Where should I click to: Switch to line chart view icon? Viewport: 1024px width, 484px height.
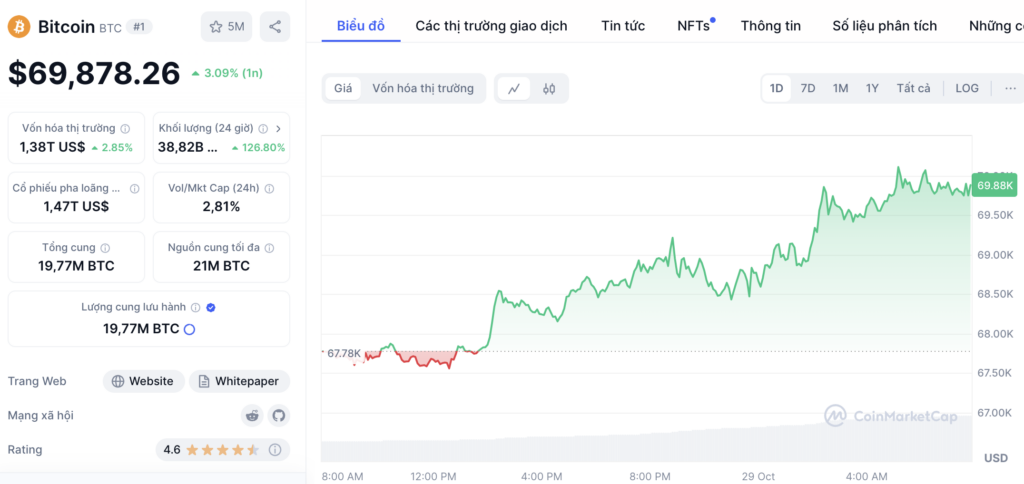[x=514, y=89]
